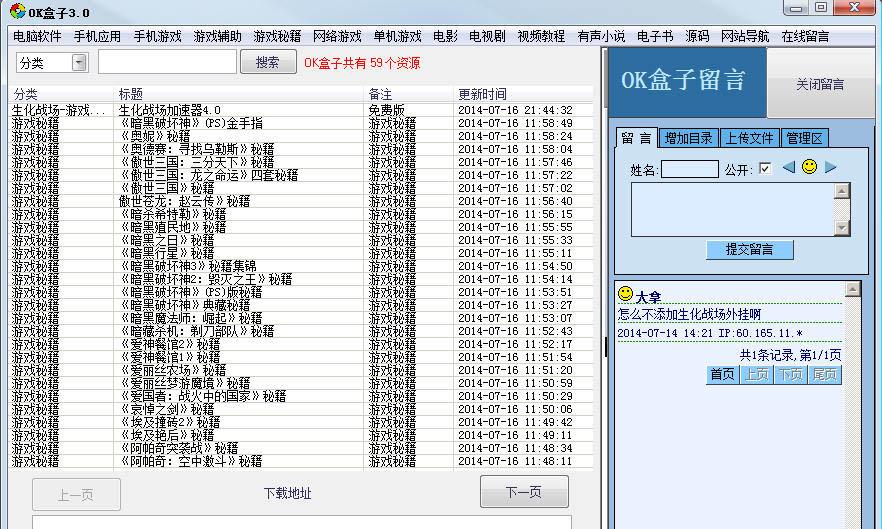Switch to the 留言 tab

coord(637,138)
